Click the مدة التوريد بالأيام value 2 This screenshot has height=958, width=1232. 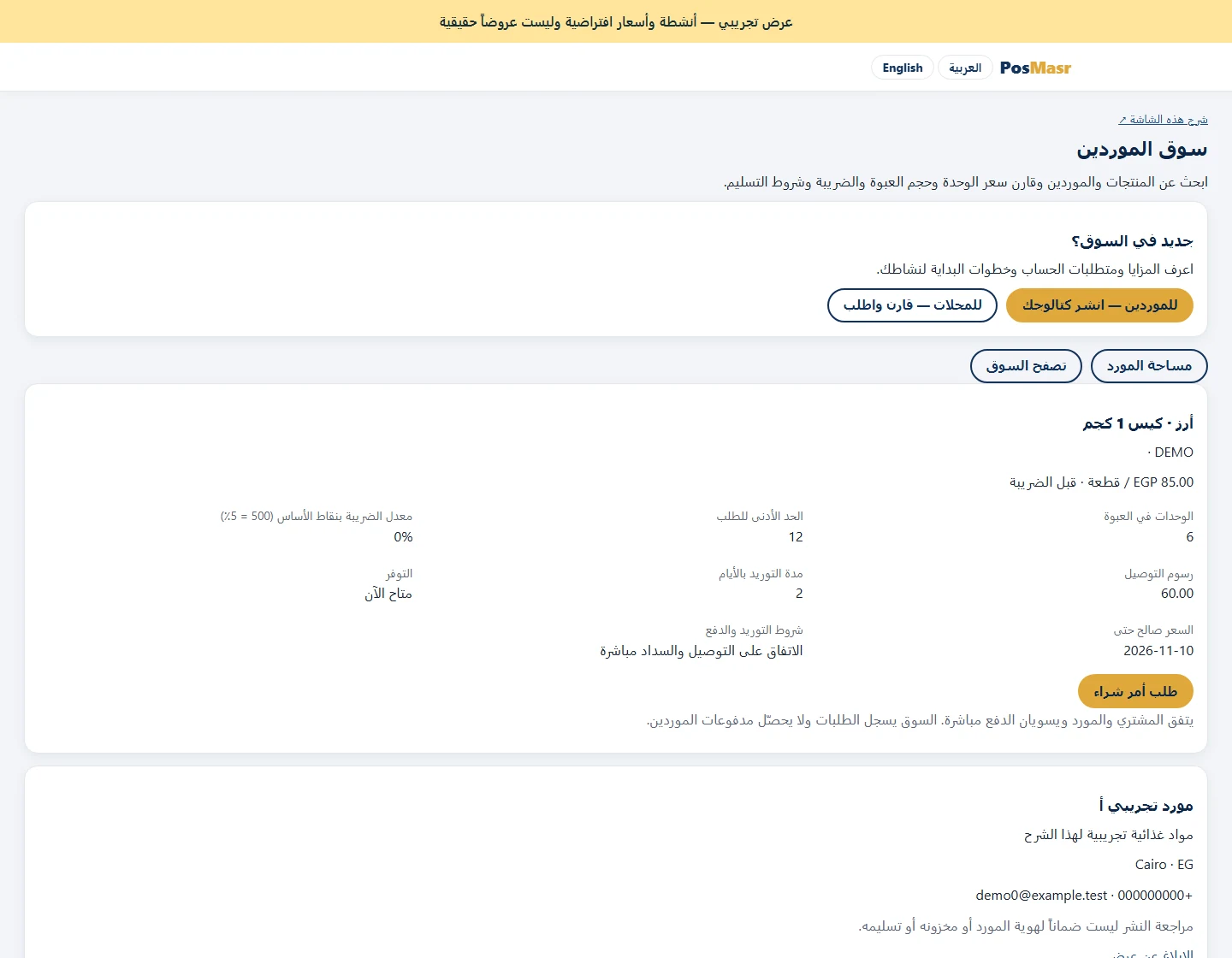coord(799,594)
